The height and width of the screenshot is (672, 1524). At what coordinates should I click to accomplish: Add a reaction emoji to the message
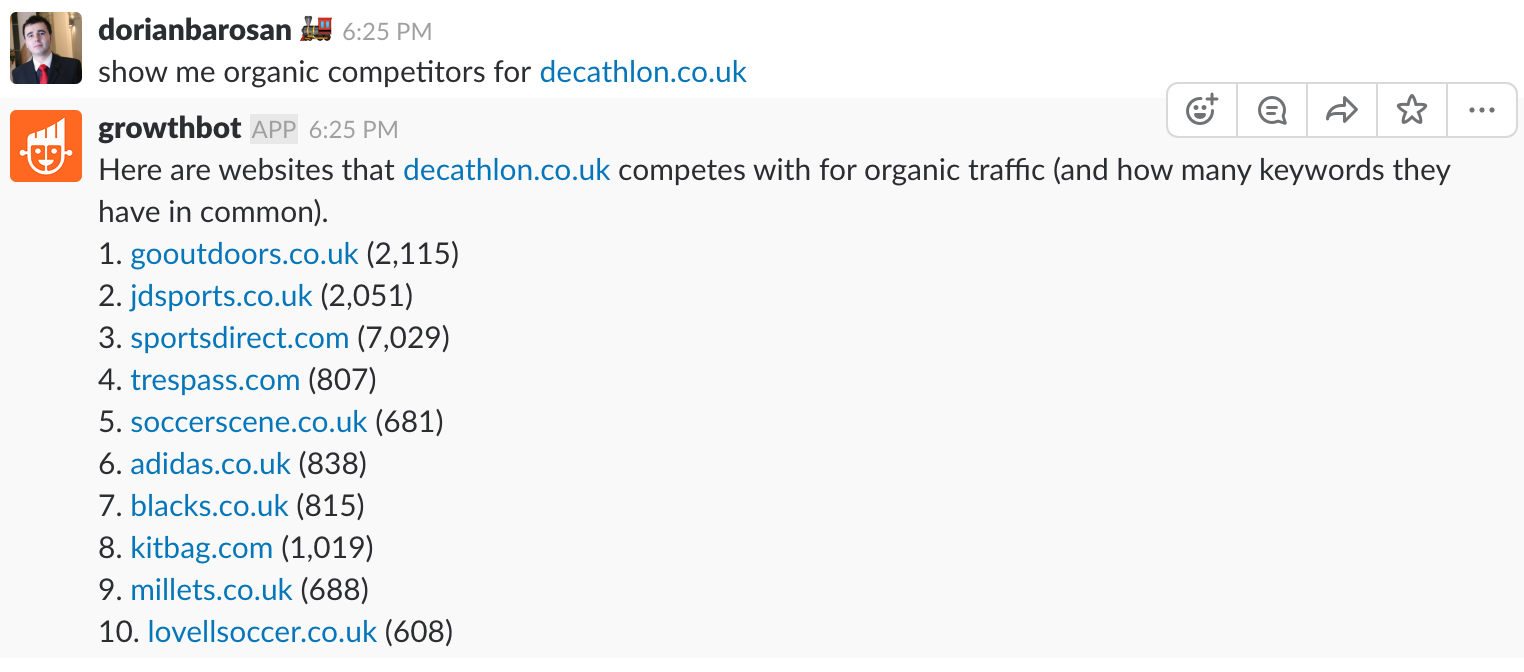1202,110
